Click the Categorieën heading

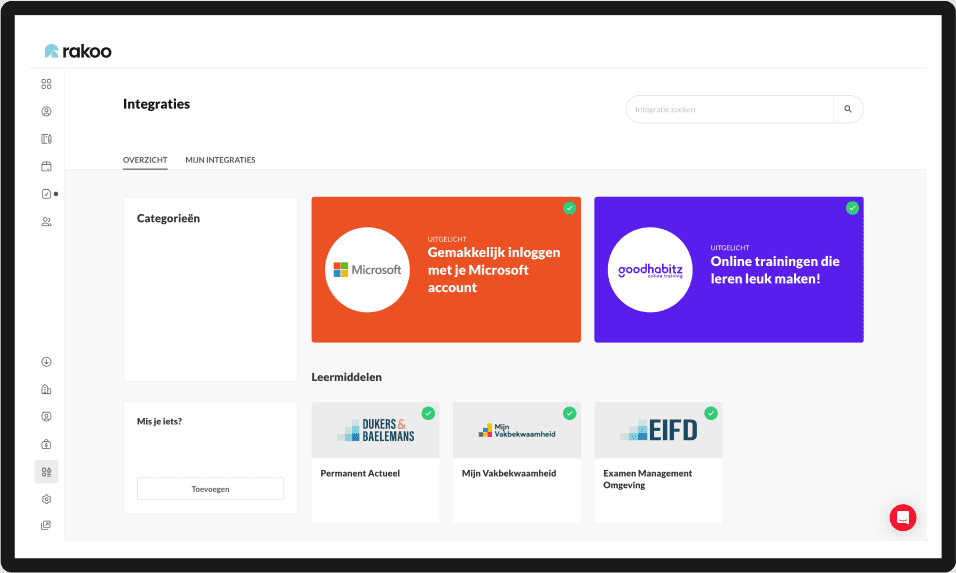click(x=168, y=218)
